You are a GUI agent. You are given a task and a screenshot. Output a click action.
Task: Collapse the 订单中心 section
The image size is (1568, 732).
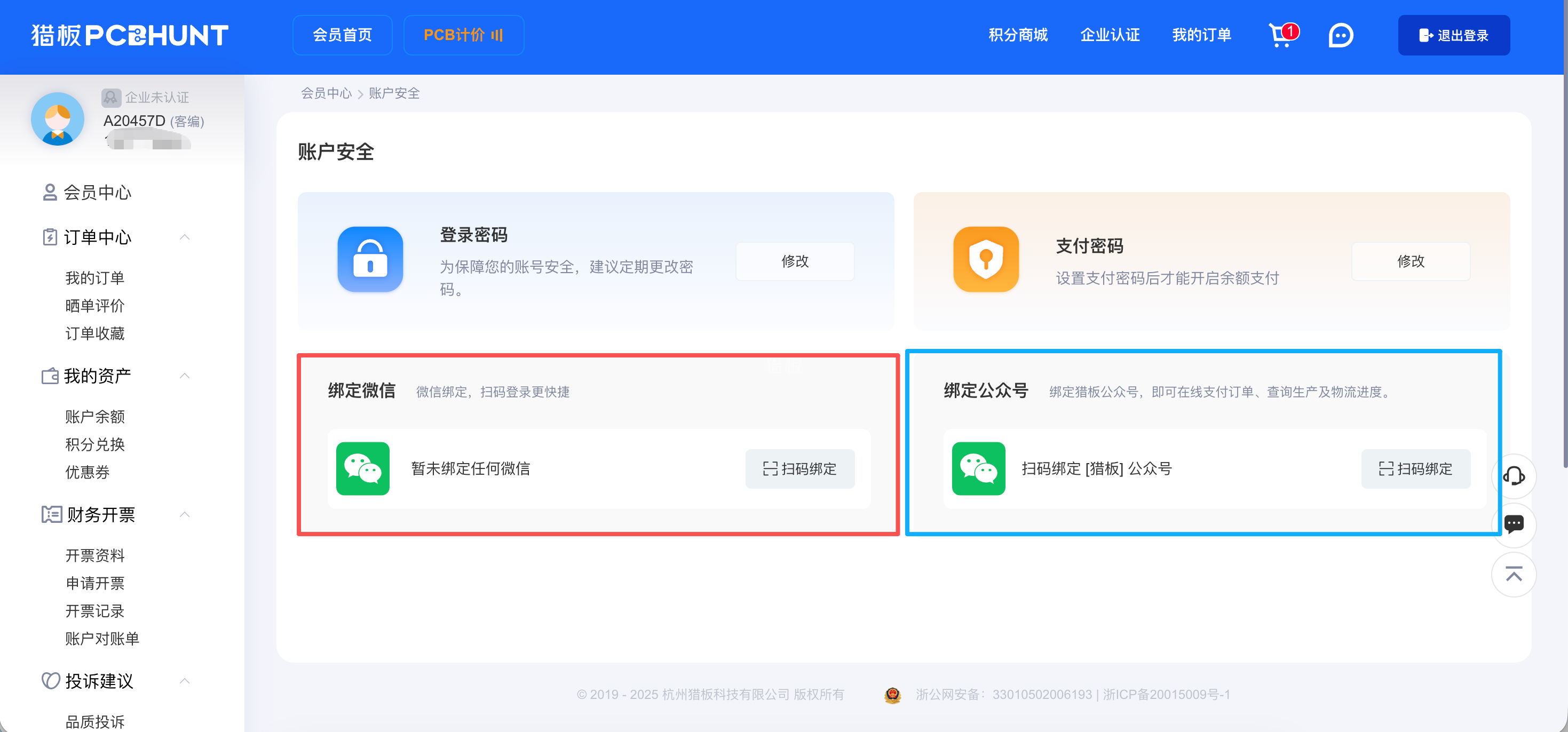pyautogui.click(x=185, y=237)
